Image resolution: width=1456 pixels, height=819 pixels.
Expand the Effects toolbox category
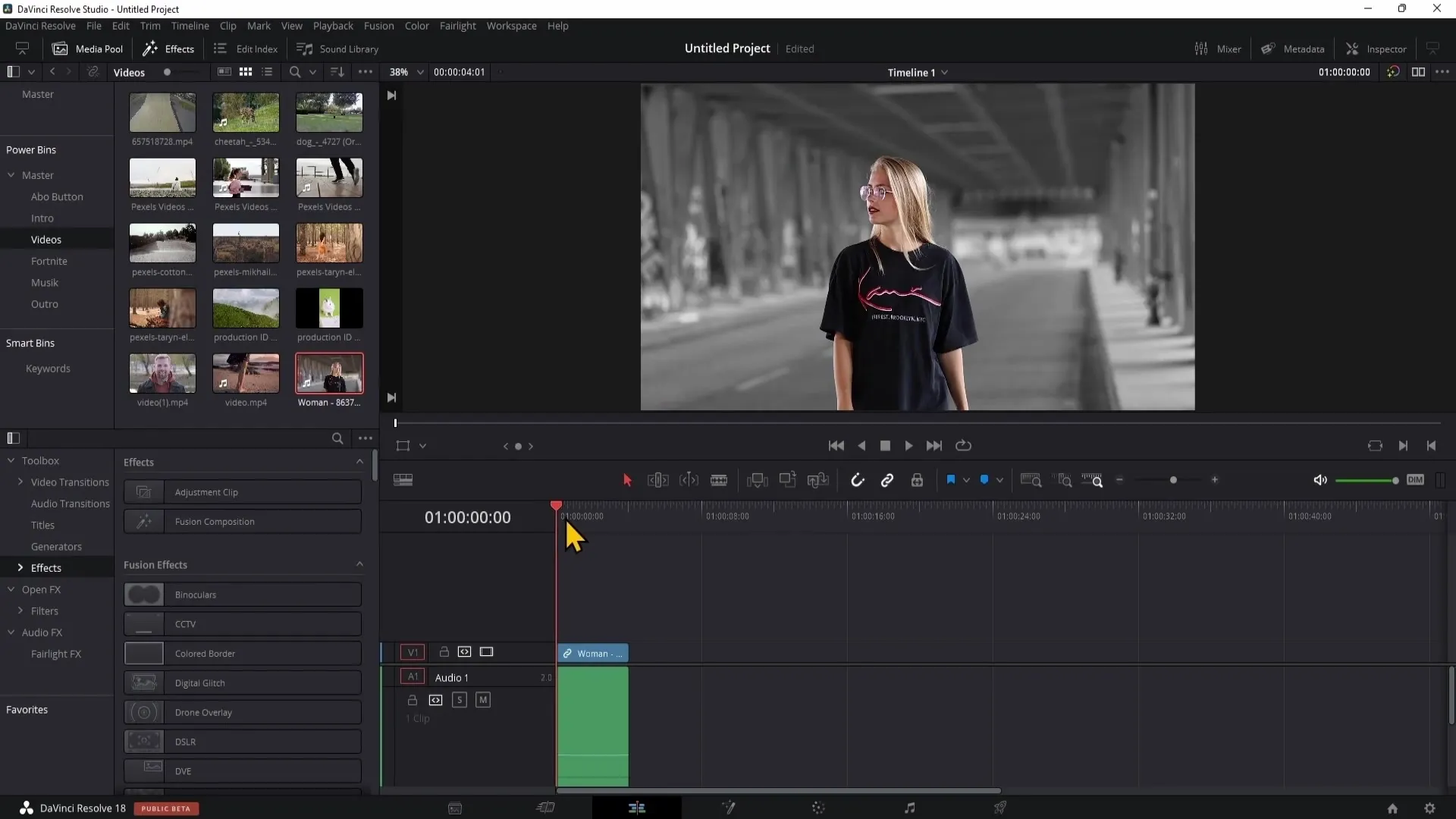click(x=20, y=567)
